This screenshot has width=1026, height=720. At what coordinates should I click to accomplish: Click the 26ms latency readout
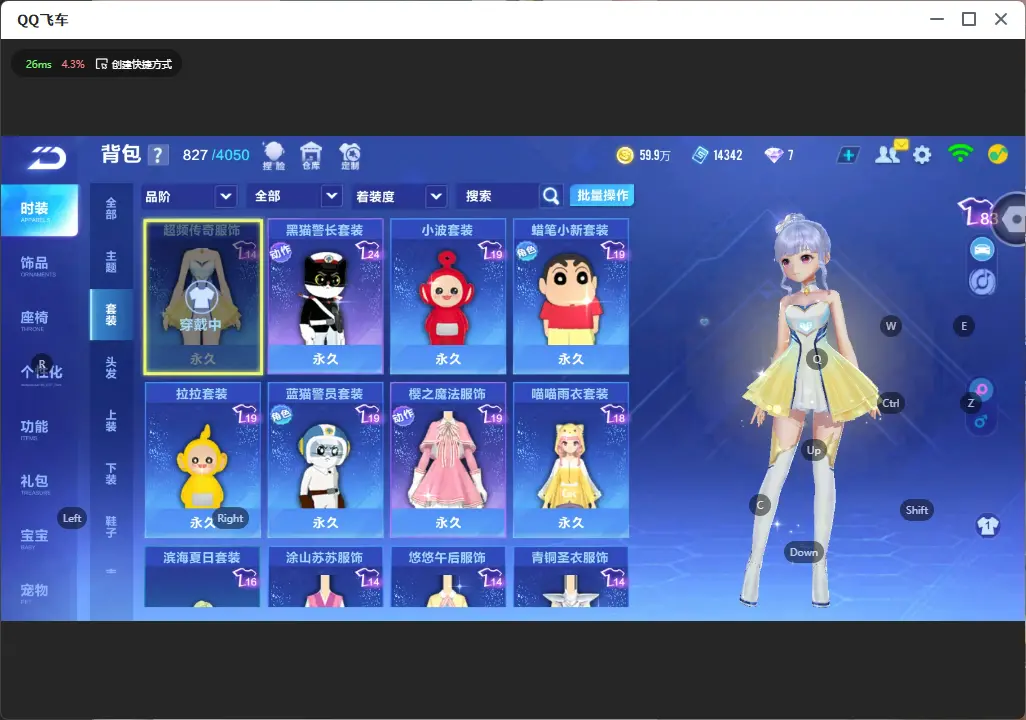coord(39,64)
